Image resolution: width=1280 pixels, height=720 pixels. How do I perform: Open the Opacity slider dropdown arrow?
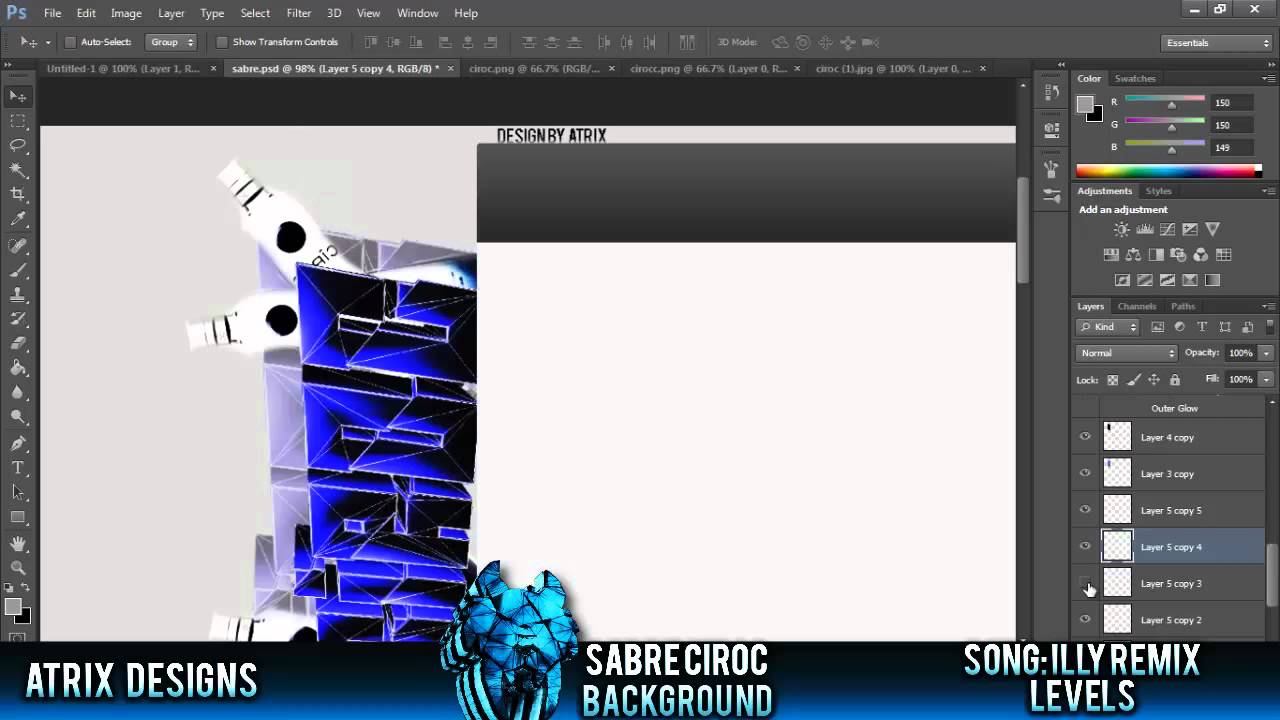pos(1266,353)
